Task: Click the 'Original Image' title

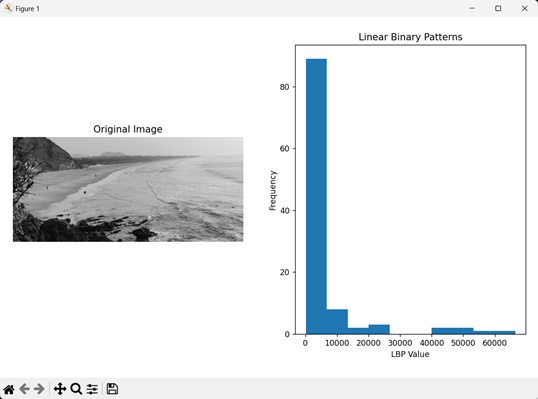Action: click(128, 129)
